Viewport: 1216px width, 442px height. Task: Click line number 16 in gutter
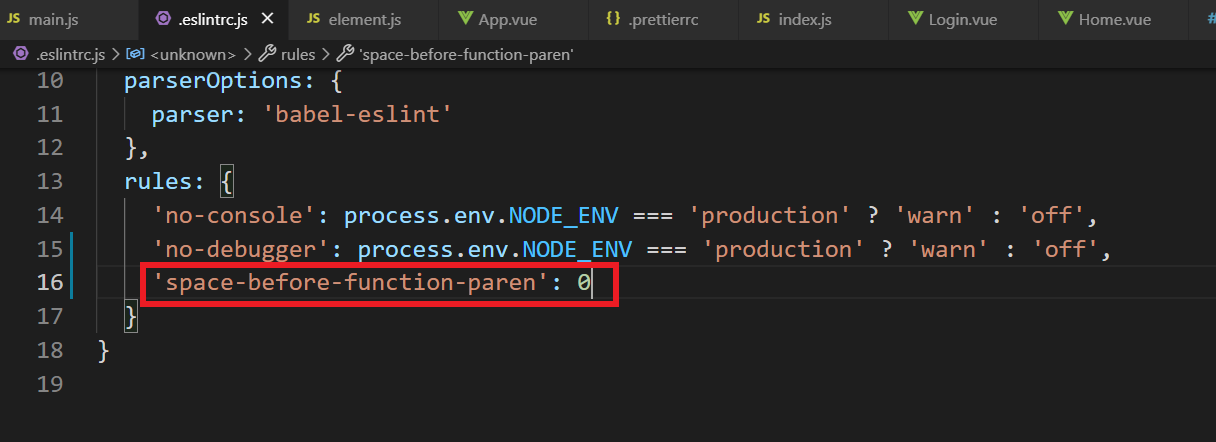pyautogui.click(x=50, y=283)
